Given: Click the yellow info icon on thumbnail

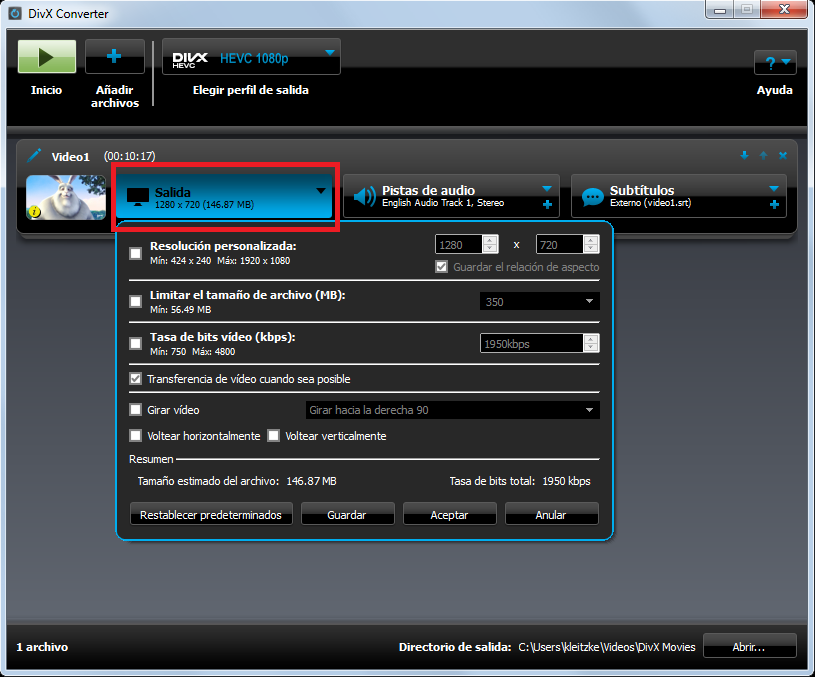Looking at the screenshot, I should [35, 211].
